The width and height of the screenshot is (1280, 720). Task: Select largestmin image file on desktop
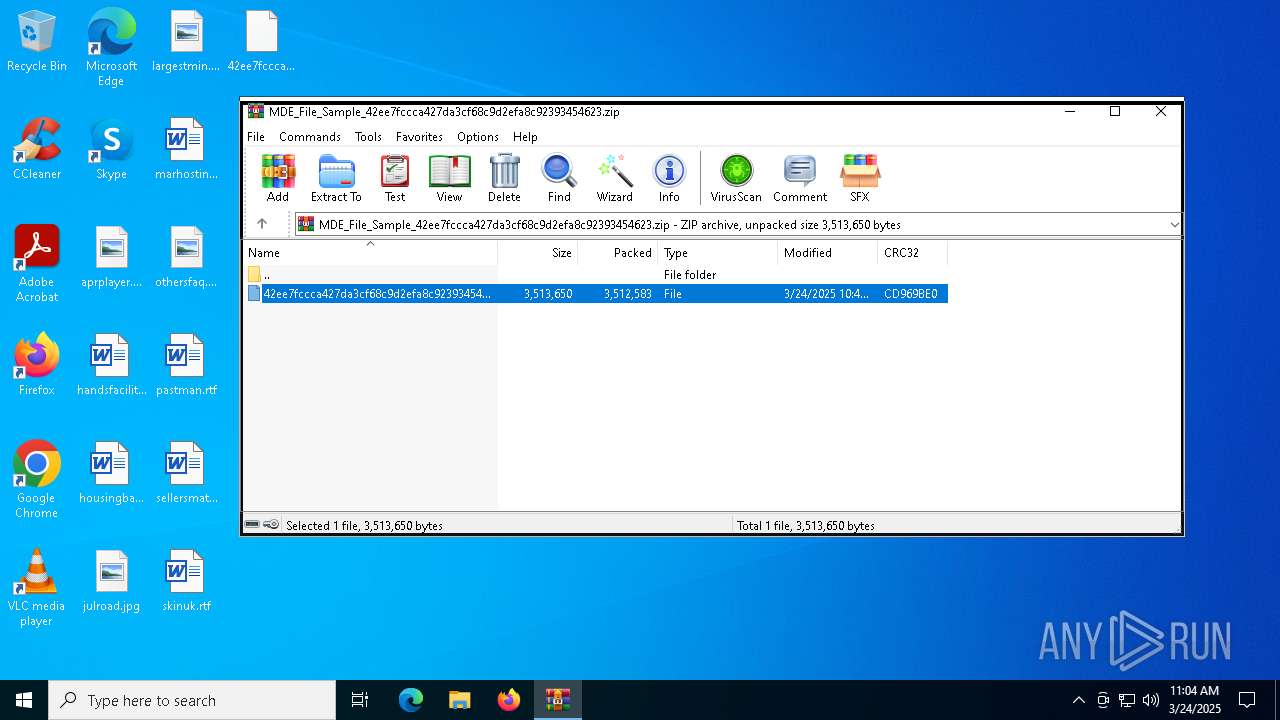[186, 42]
